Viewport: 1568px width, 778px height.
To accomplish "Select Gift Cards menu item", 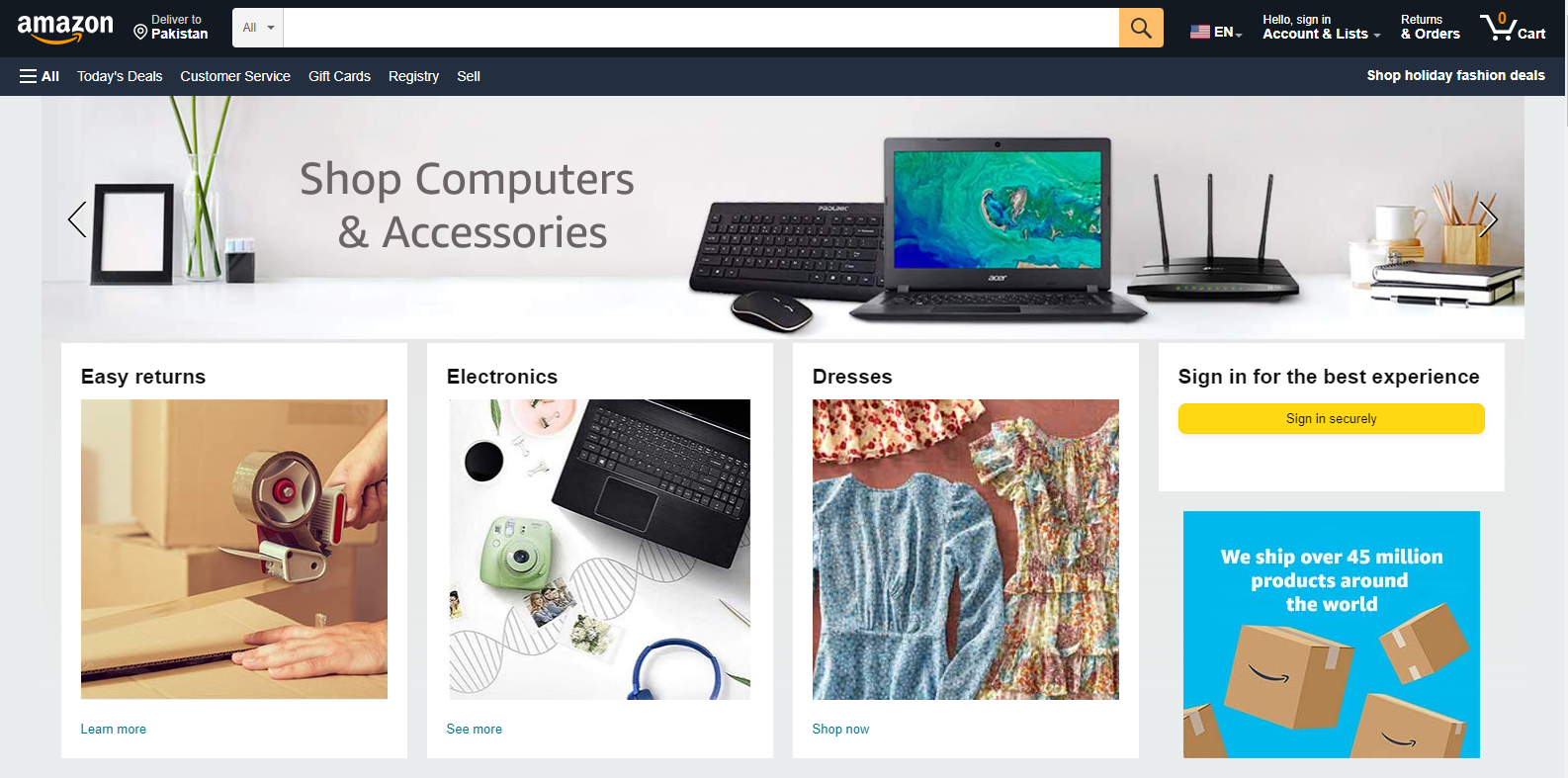I will tap(339, 76).
